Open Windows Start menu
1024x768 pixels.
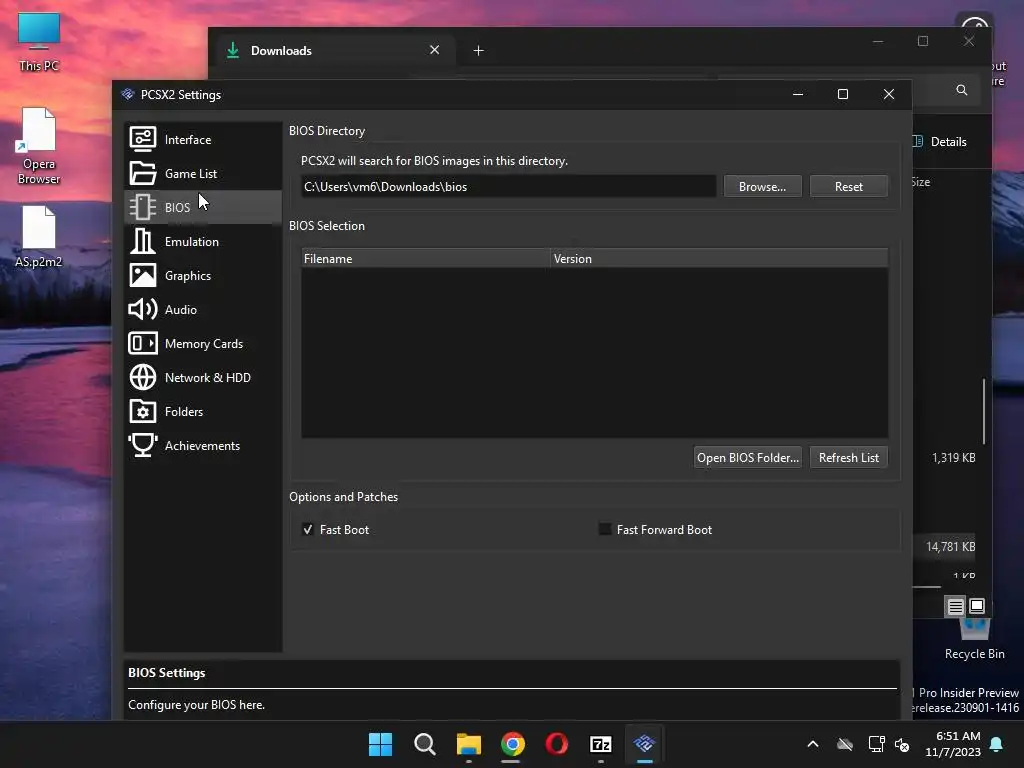tap(380, 744)
